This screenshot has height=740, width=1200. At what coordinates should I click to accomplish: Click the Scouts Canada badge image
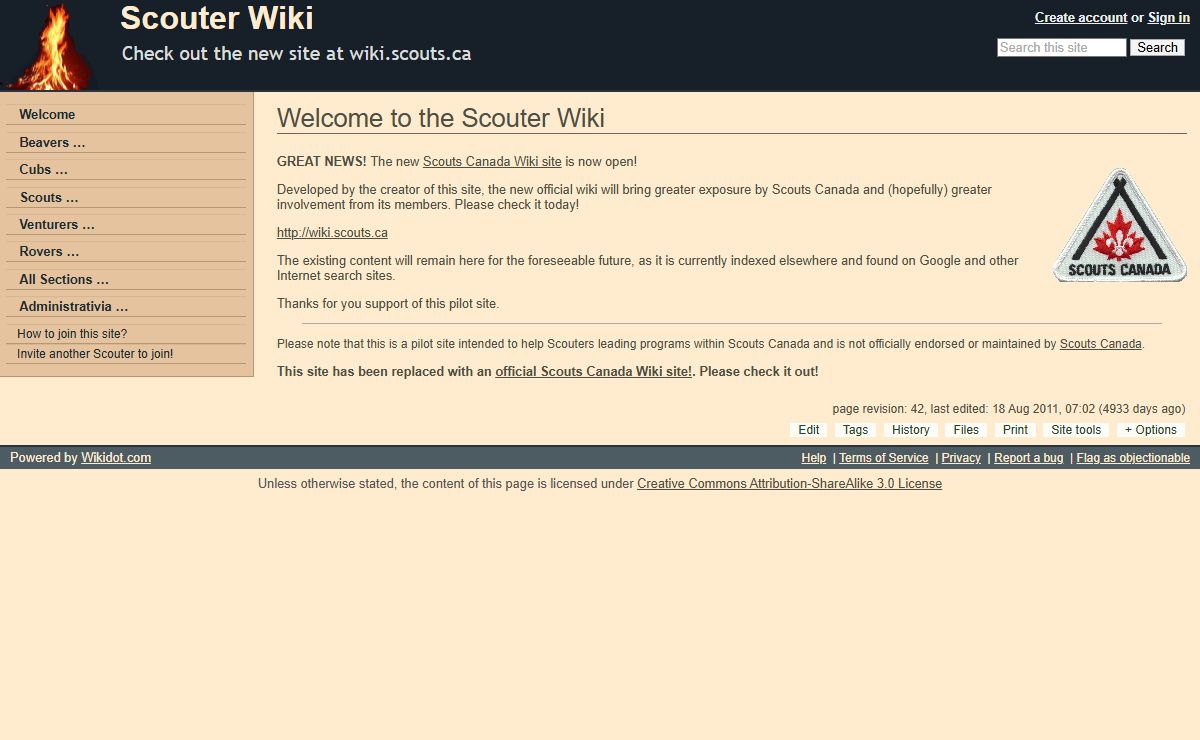tap(1120, 224)
